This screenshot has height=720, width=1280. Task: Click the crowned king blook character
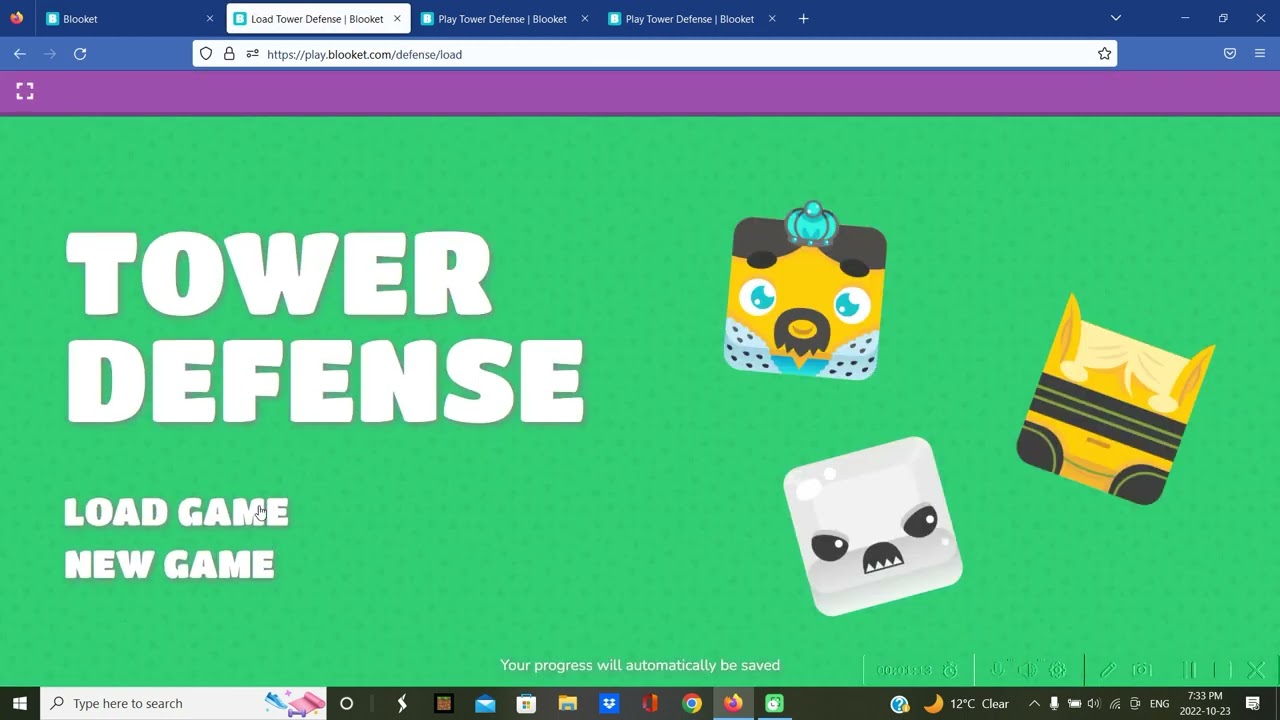point(806,292)
